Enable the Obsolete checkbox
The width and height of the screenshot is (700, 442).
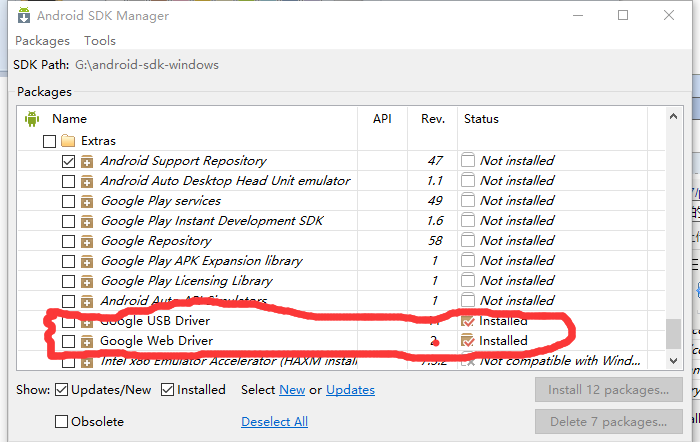click(62, 422)
